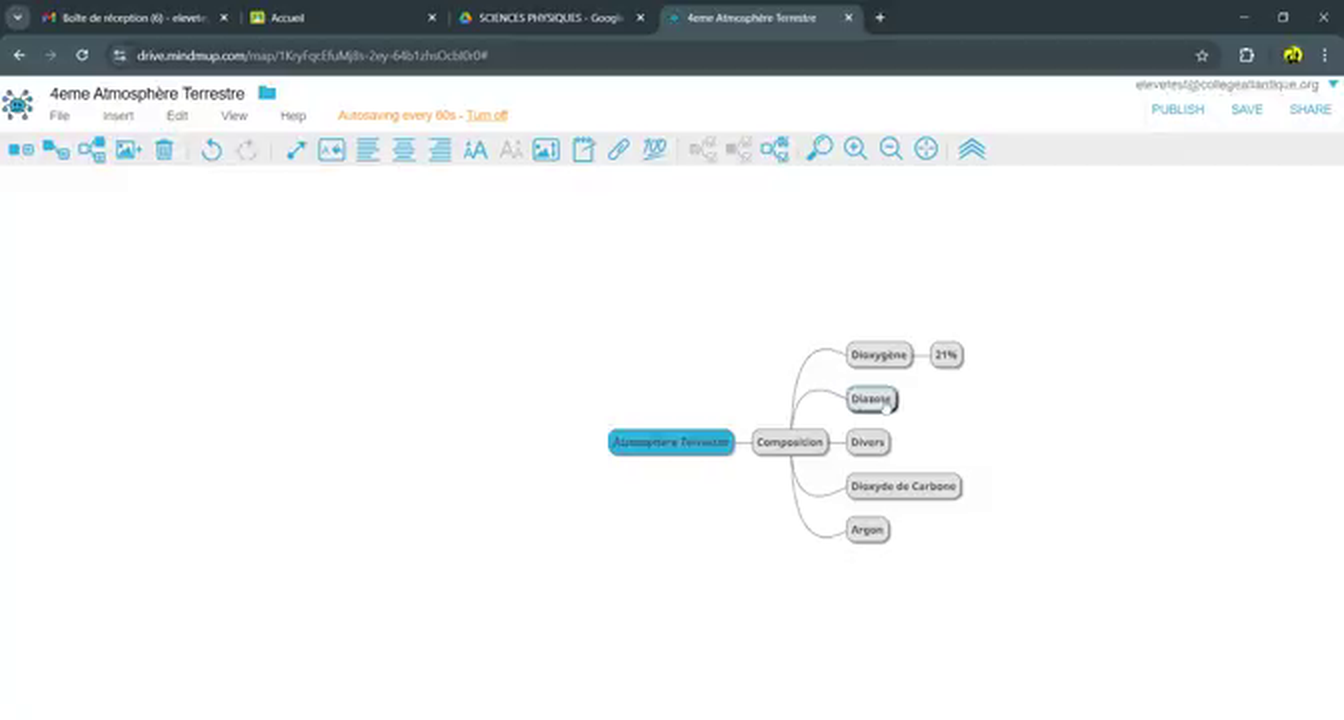Screen dimensions: 1344x720
Task: Click the zoom out magnifier icon
Action: 890,149
